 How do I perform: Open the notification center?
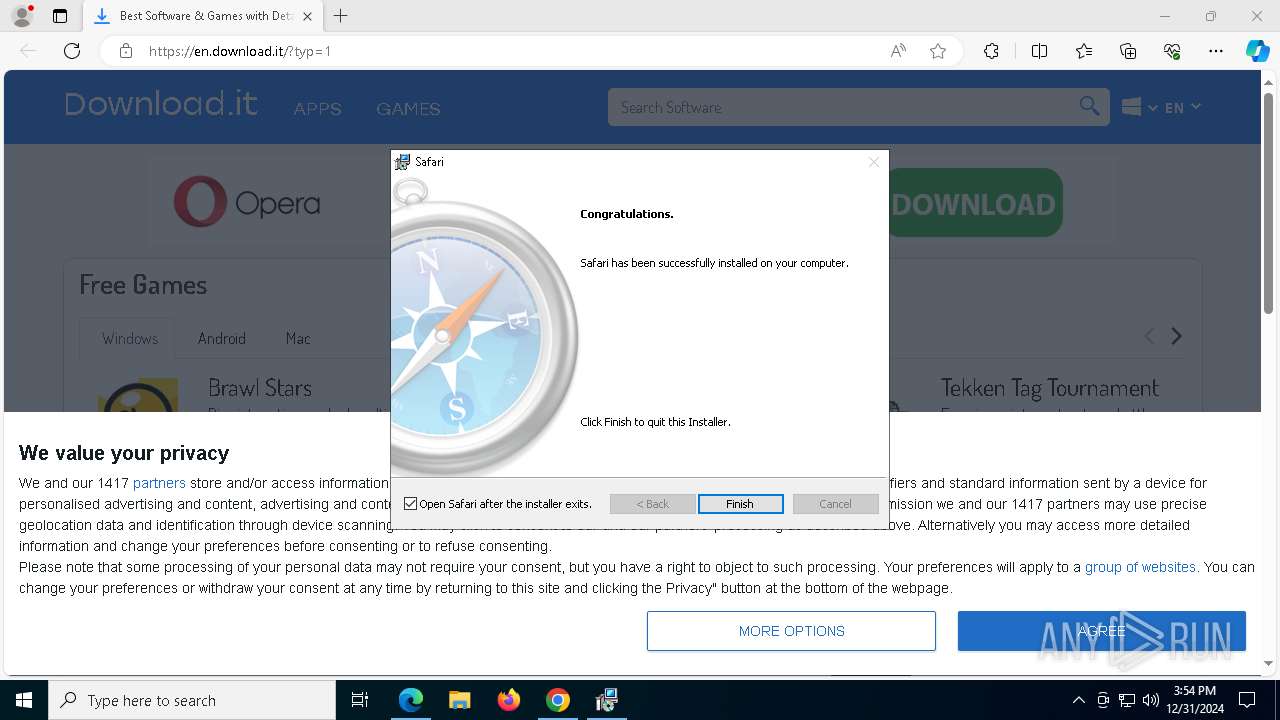tap(1247, 700)
